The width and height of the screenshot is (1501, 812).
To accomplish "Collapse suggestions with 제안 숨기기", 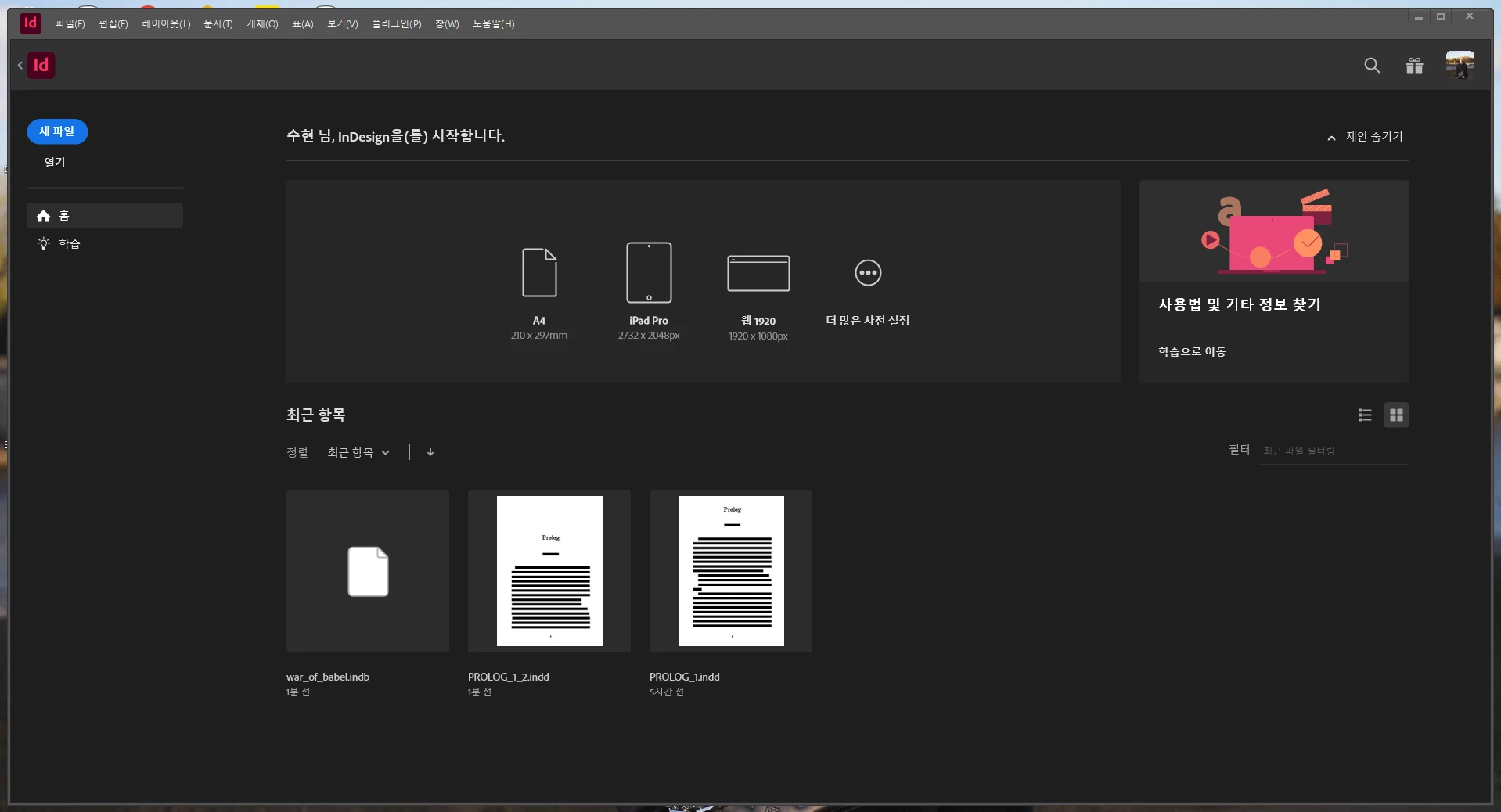I will point(1365,137).
